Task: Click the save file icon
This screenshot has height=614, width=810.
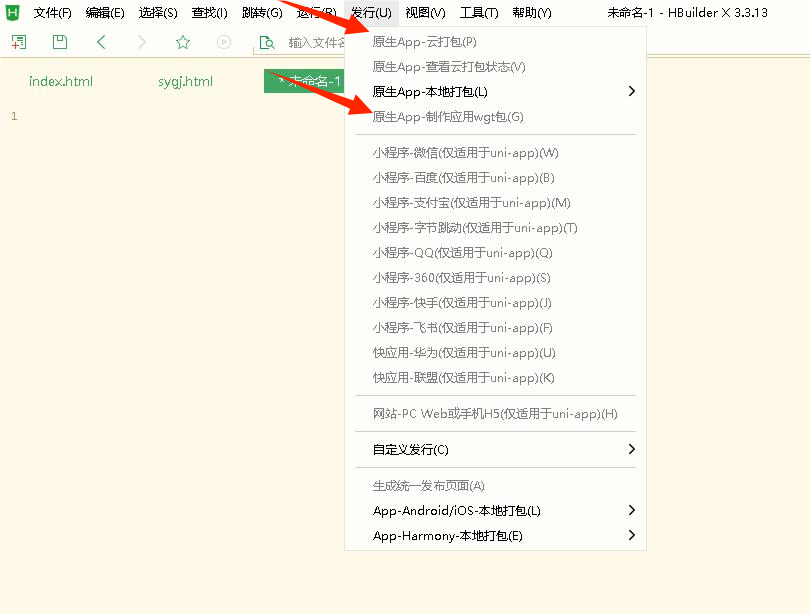Action: coord(60,42)
